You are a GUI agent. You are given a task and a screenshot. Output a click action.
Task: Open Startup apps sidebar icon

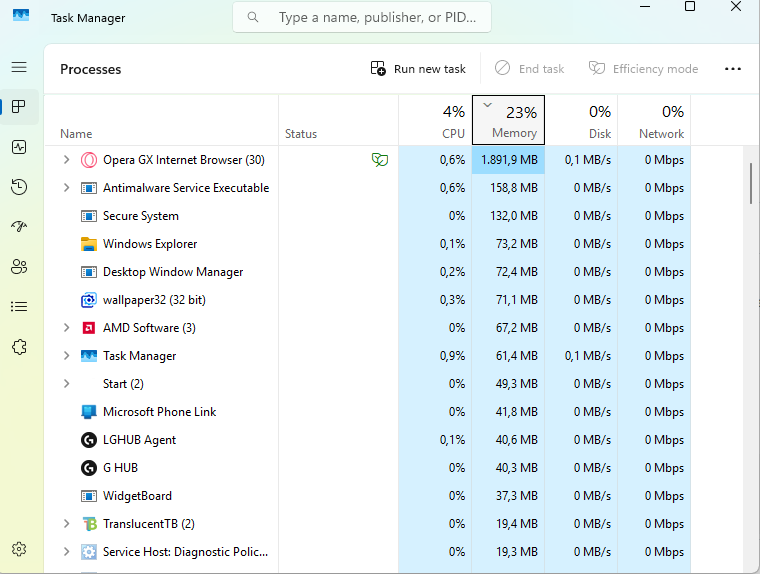click(19, 226)
